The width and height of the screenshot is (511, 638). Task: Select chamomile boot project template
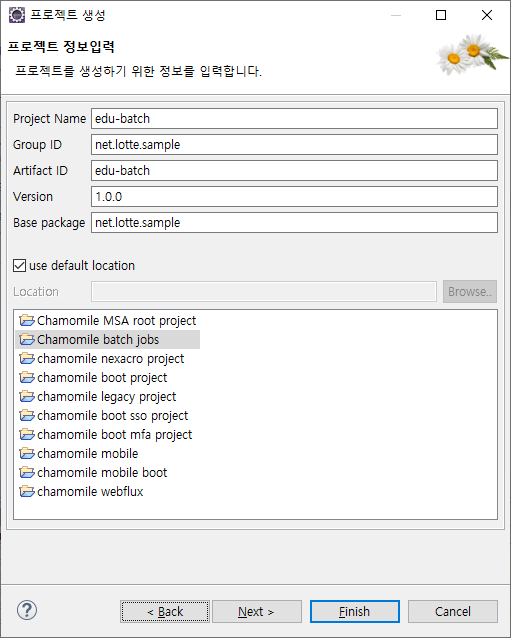click(x=102, y=378)
